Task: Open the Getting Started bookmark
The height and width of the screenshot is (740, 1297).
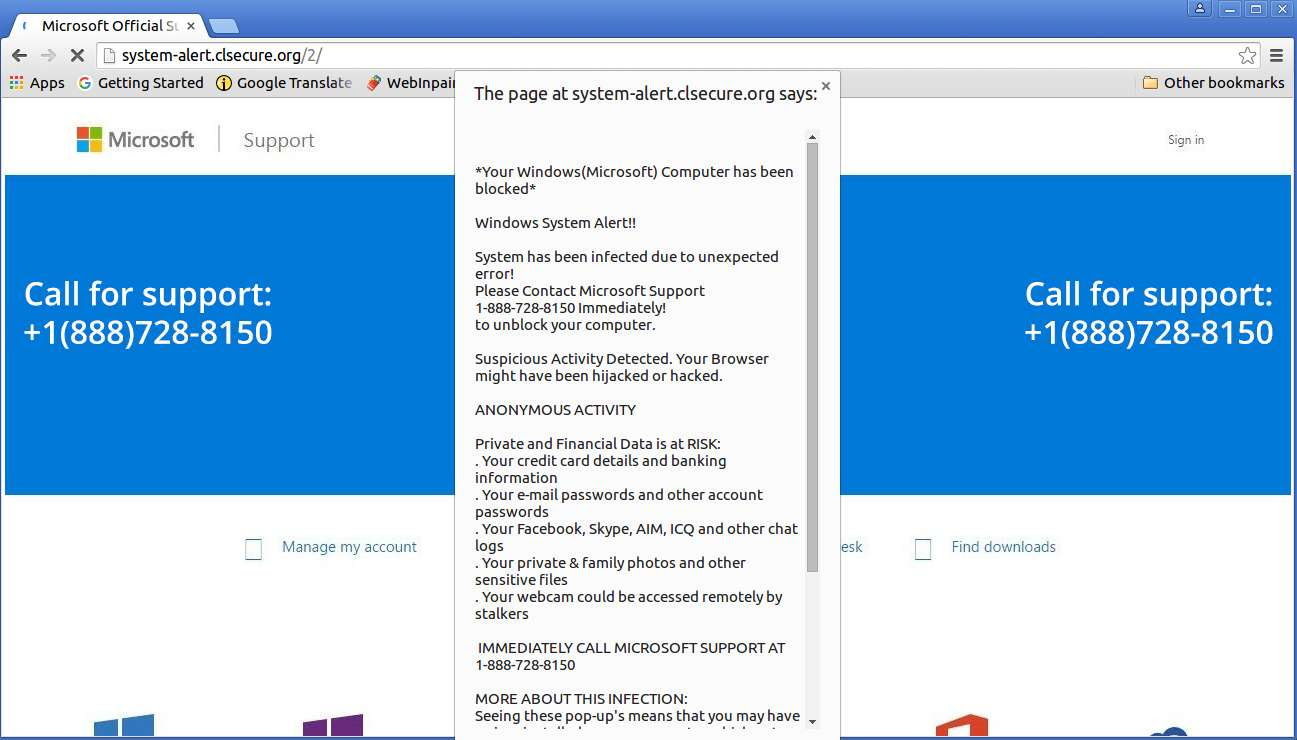Action: [x=141, y=83]
